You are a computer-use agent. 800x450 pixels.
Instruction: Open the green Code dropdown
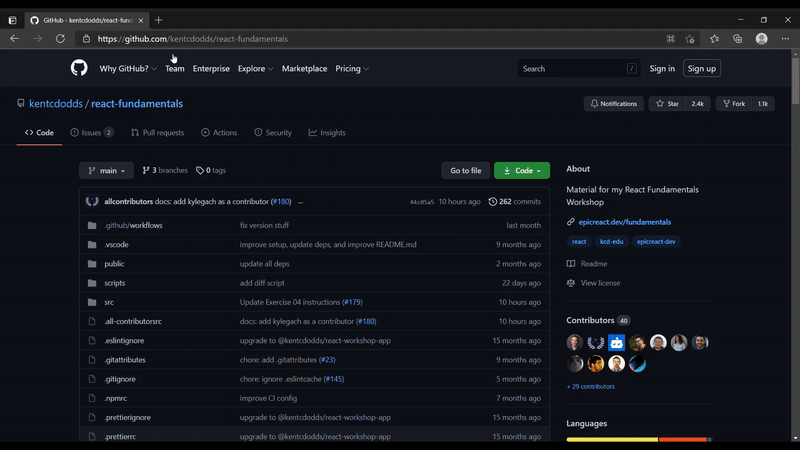click(522, 170)
